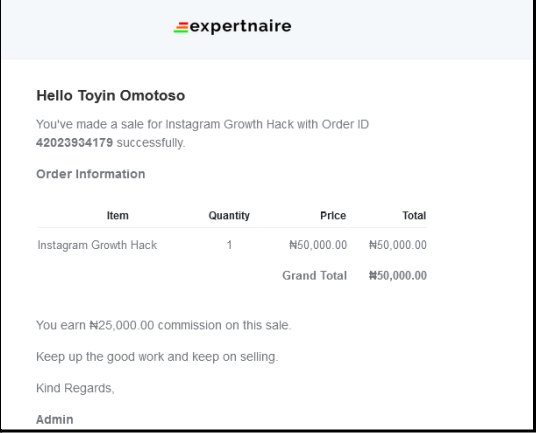
Task: Click the bold Grand Total amount
Action: click(x=398, y=276)
